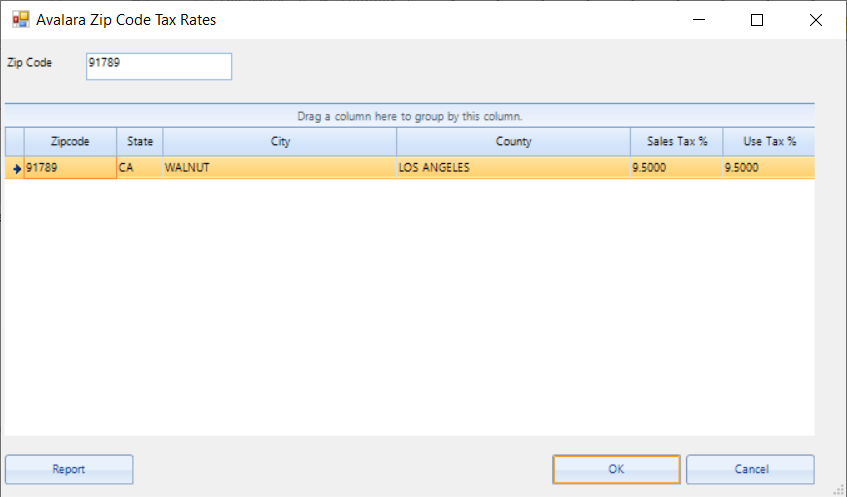847x497 pixels.
Task: Select the row indicator arrow for 91789
Action: pyautogui.click(x=16, y=168)
